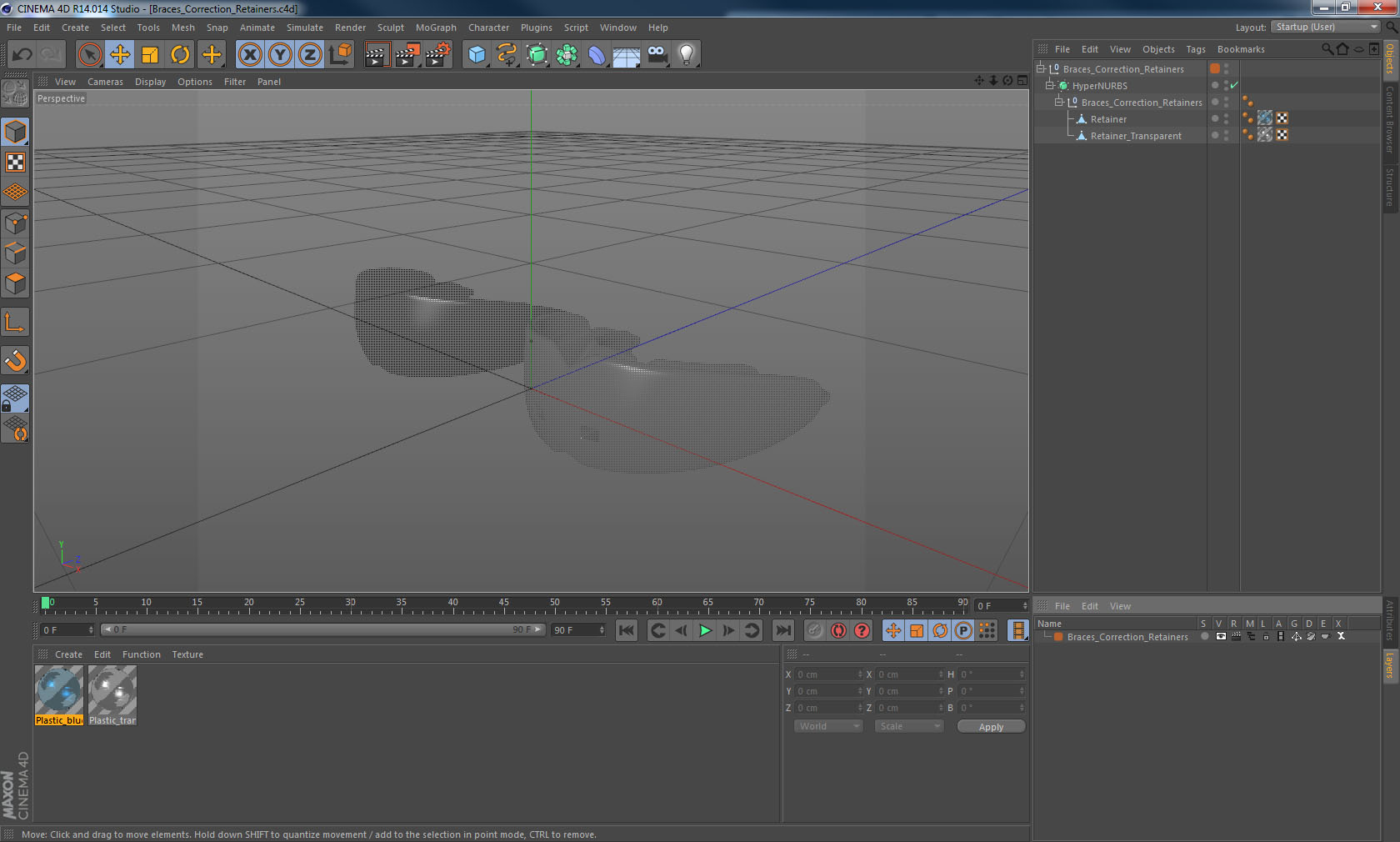
Task: Toggle the Y axis lock
Action: [280, 55]
